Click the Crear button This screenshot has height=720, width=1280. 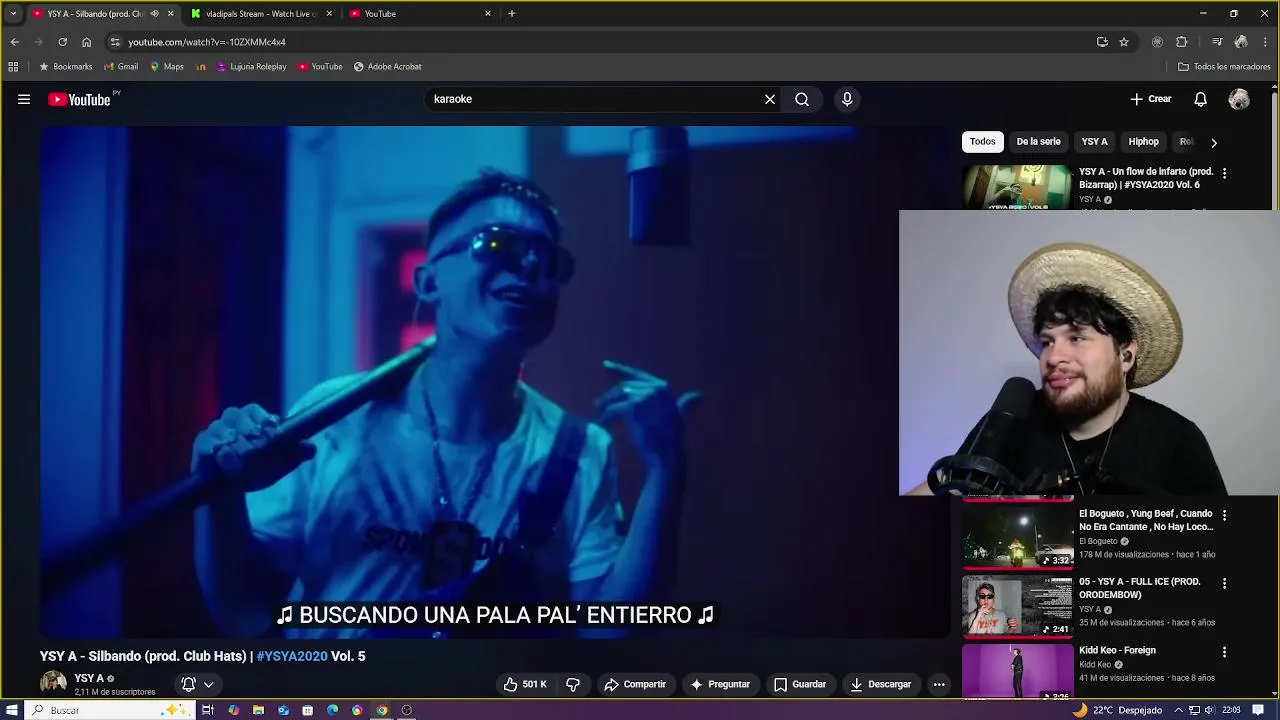pos(1151,99)
